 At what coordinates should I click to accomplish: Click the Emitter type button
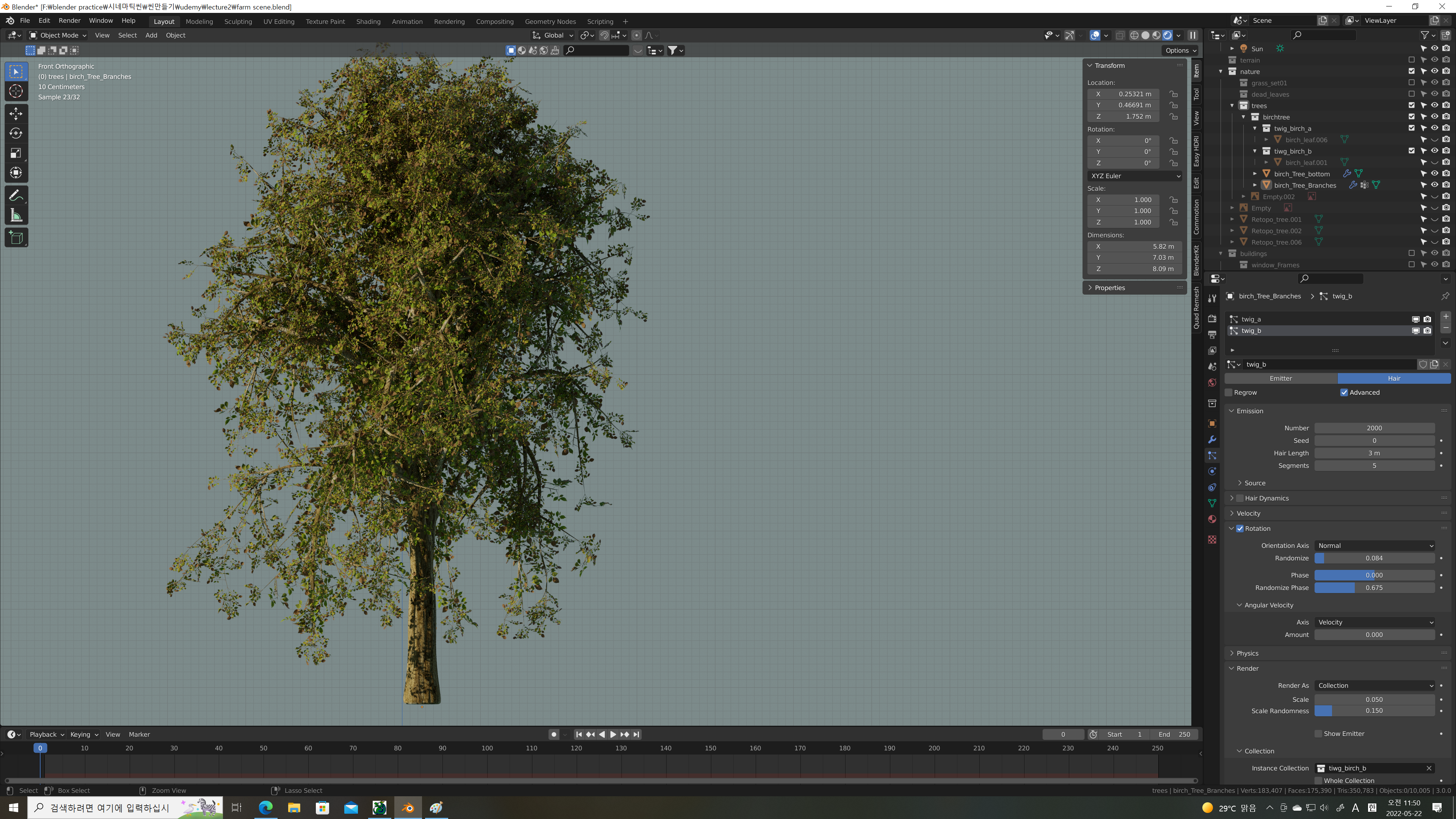click(x=1280, y=378)
